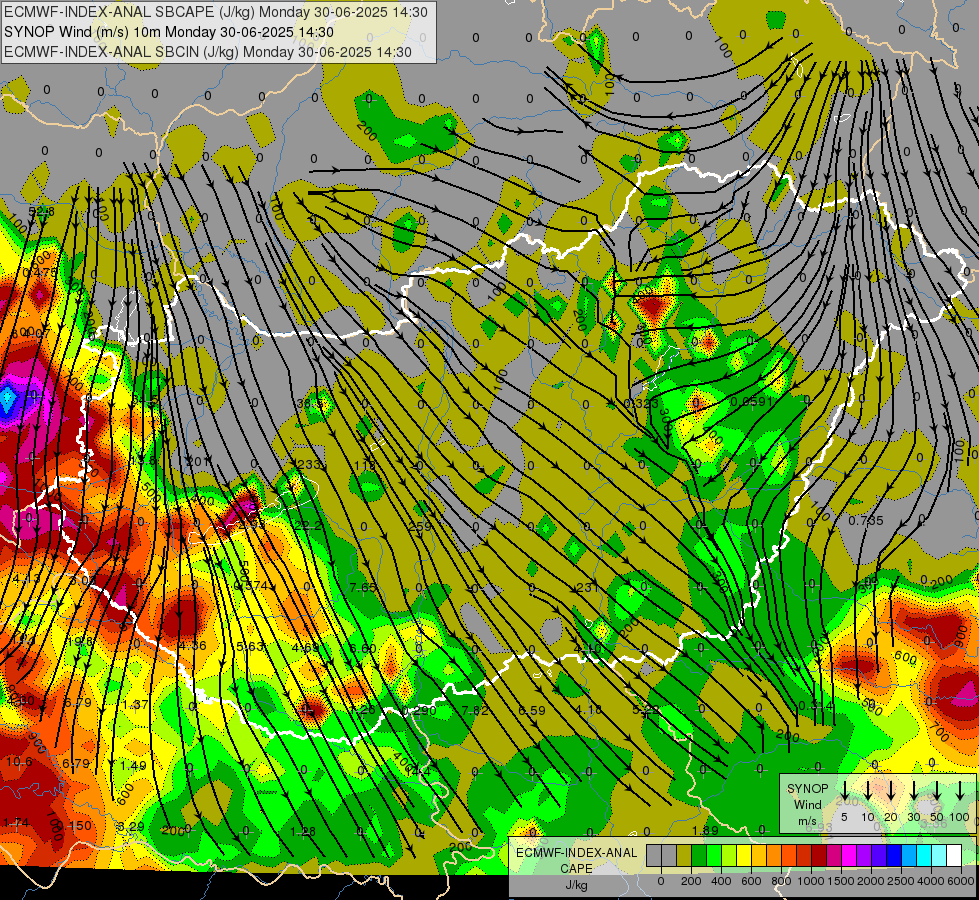Click the 52.8 grid value on the map

(x=41, y=212)
